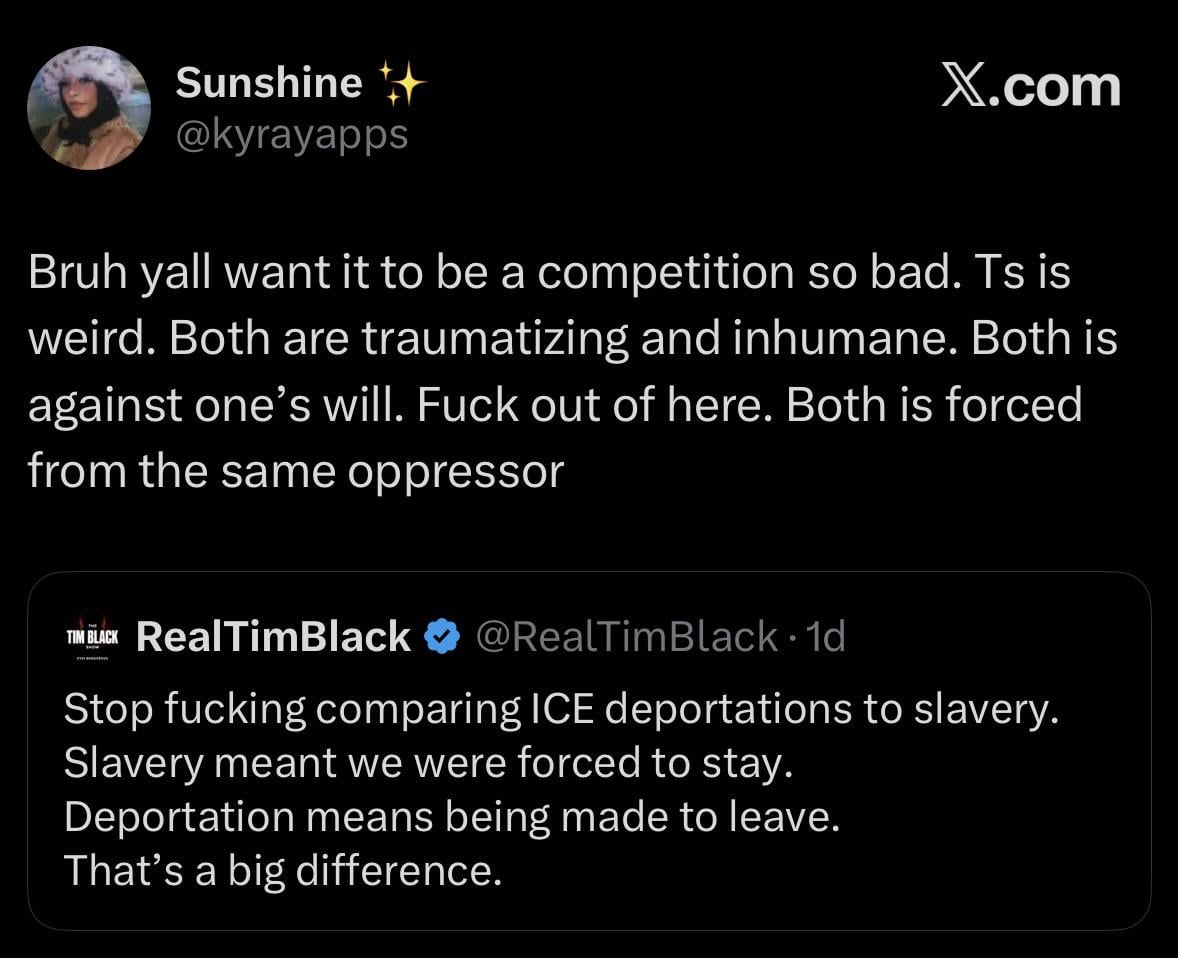
Task: Open the @kyrayapps handle link
Action: pyautogui.click(x=292, y=133)
